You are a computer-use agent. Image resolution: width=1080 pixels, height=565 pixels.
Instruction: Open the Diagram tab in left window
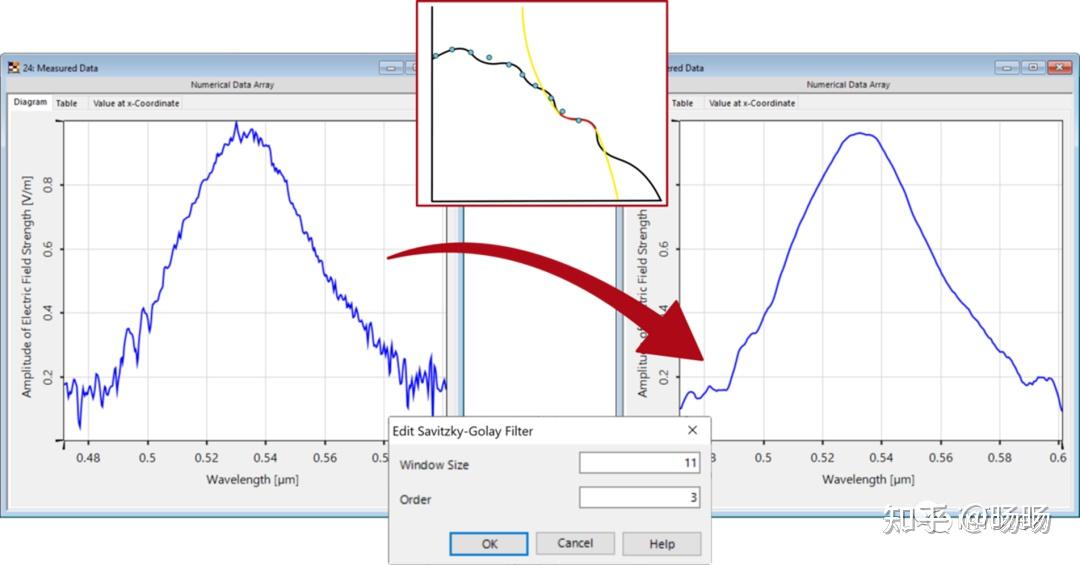click(x=30, y=102)
